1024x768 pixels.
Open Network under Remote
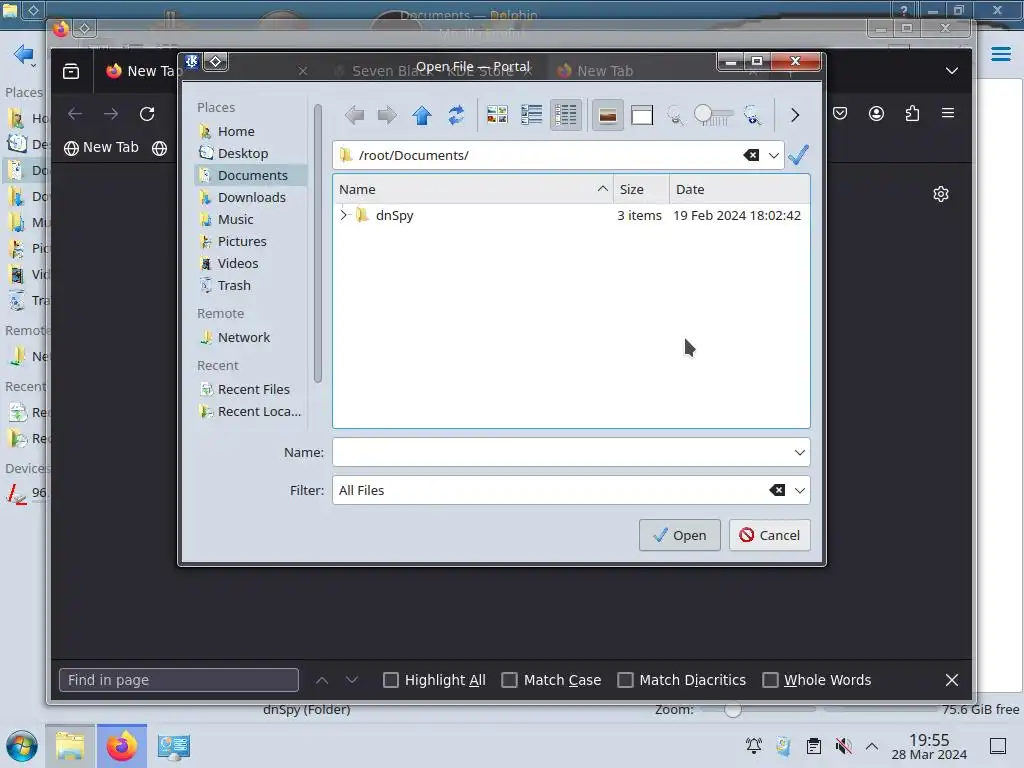click(251, 338)
